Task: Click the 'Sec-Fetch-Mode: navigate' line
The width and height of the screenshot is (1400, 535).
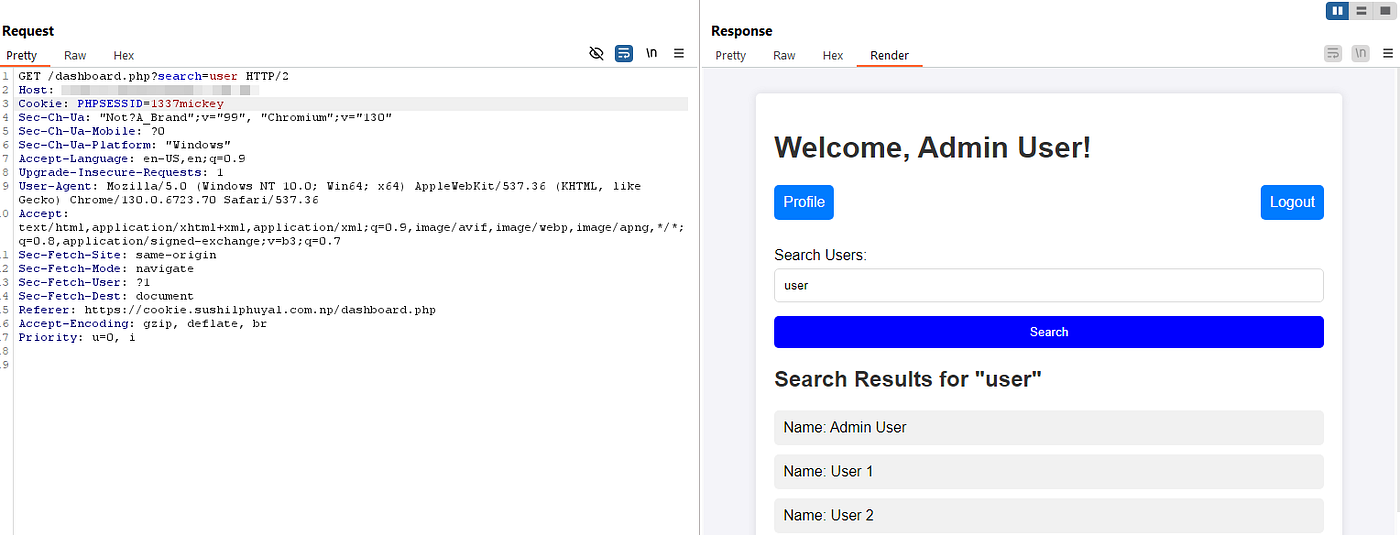Action: [106, 269]
